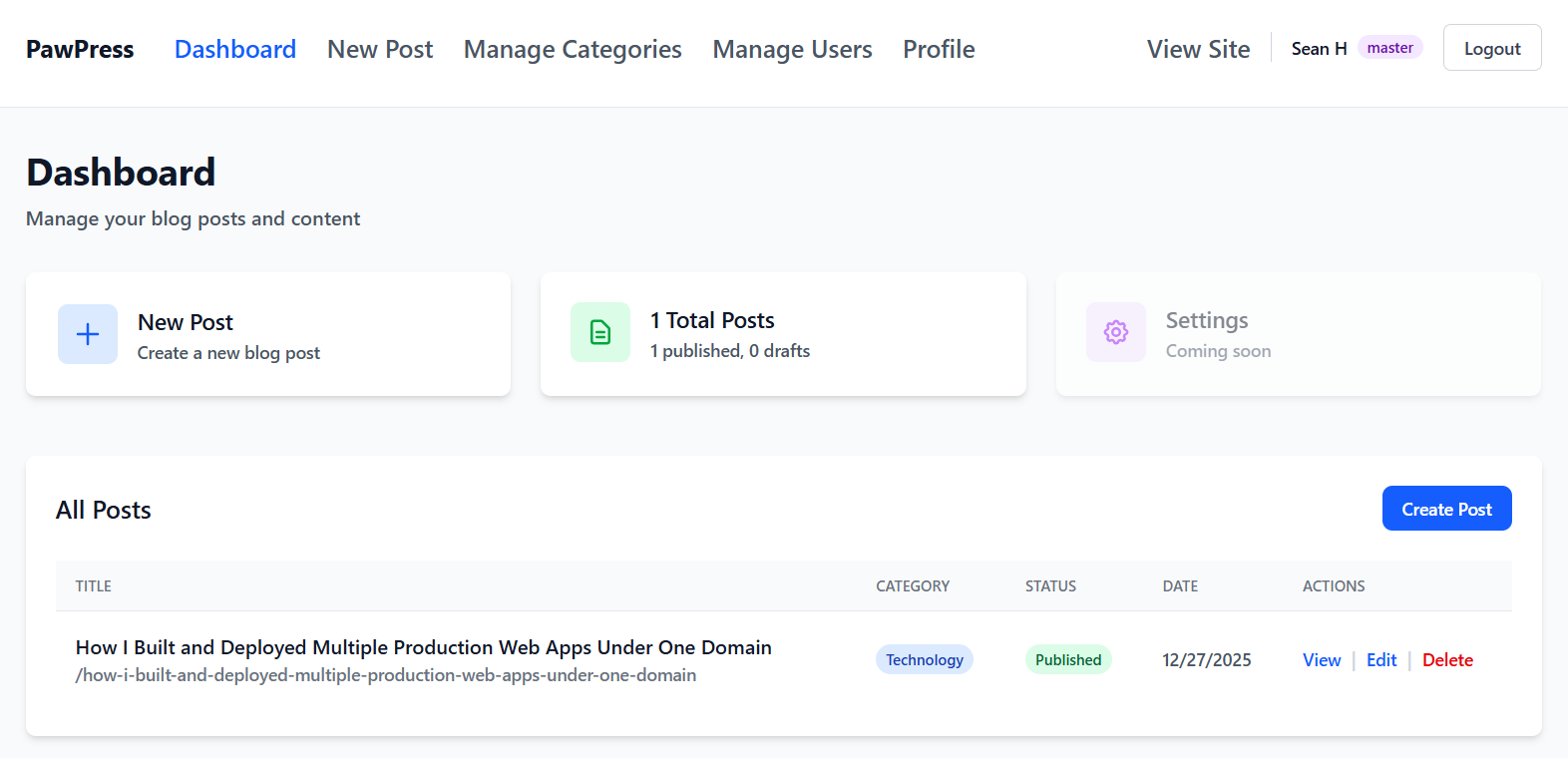Delete the post via red Delete link
This screenshot has height=758, width=1568.
[x=1447, y=660]
